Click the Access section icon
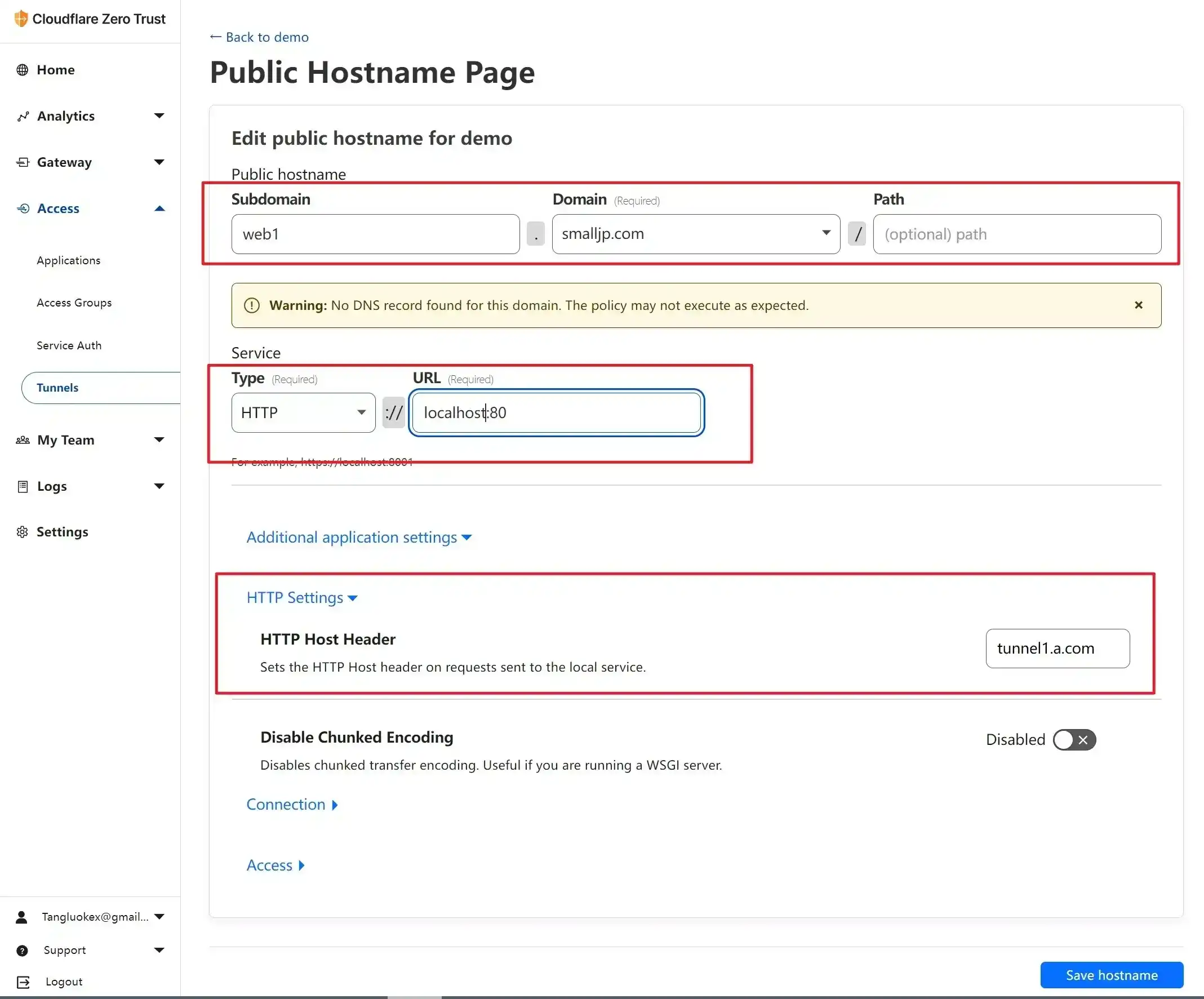 23,208
